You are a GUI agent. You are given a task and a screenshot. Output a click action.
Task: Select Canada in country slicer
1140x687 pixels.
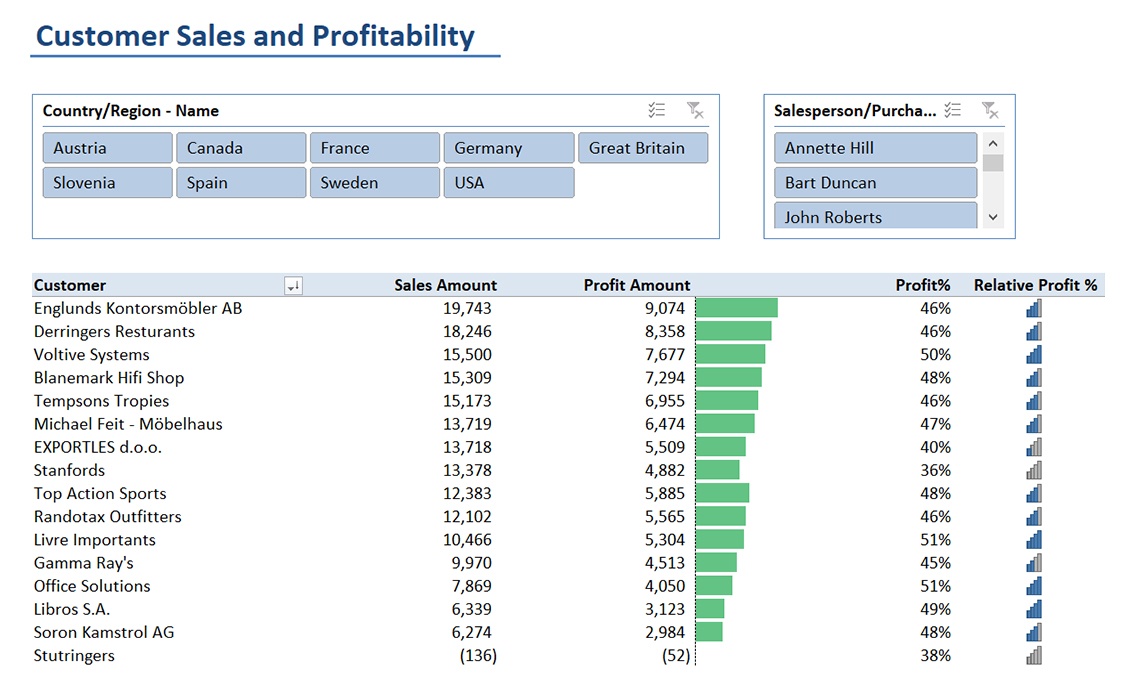(241, 148)
